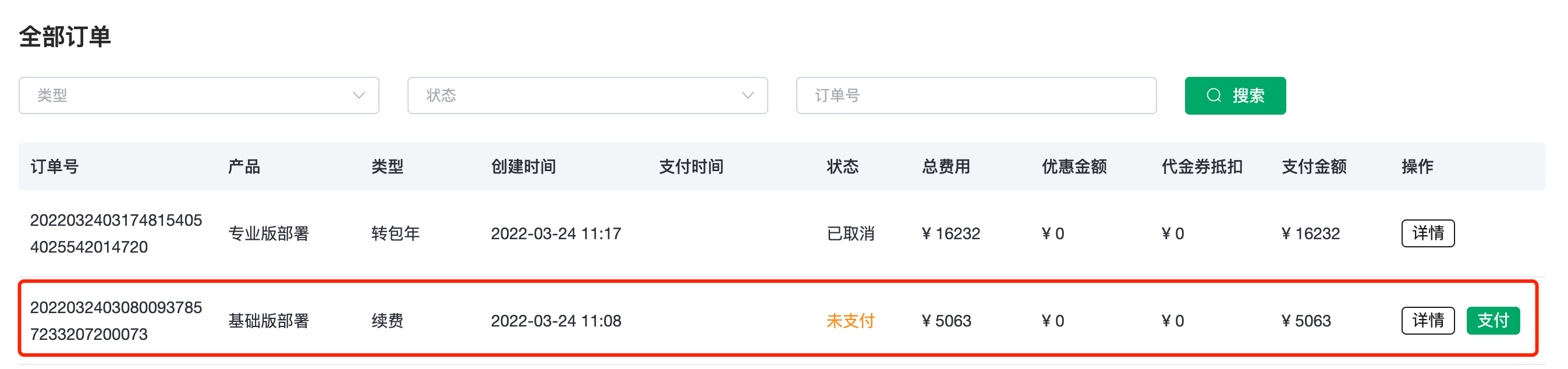Viewport: 1568px width, 369px height.
Task: Click the 代金券抵扣 column header
Action: [x=1201, y=167]
